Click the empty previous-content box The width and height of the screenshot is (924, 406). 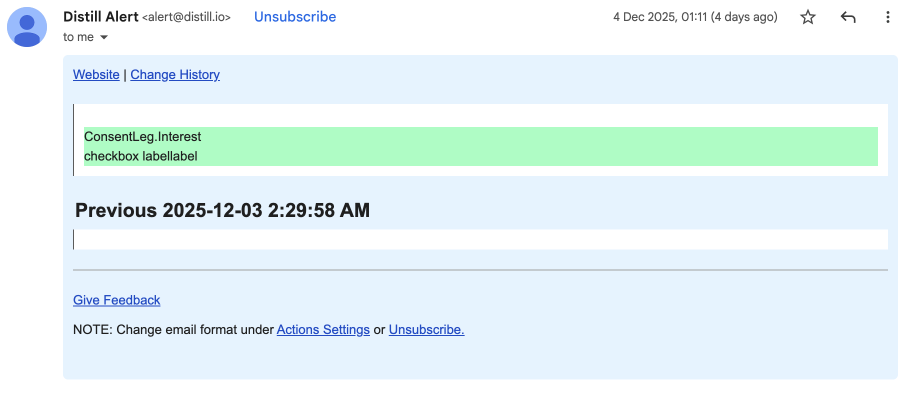point(480,239)
